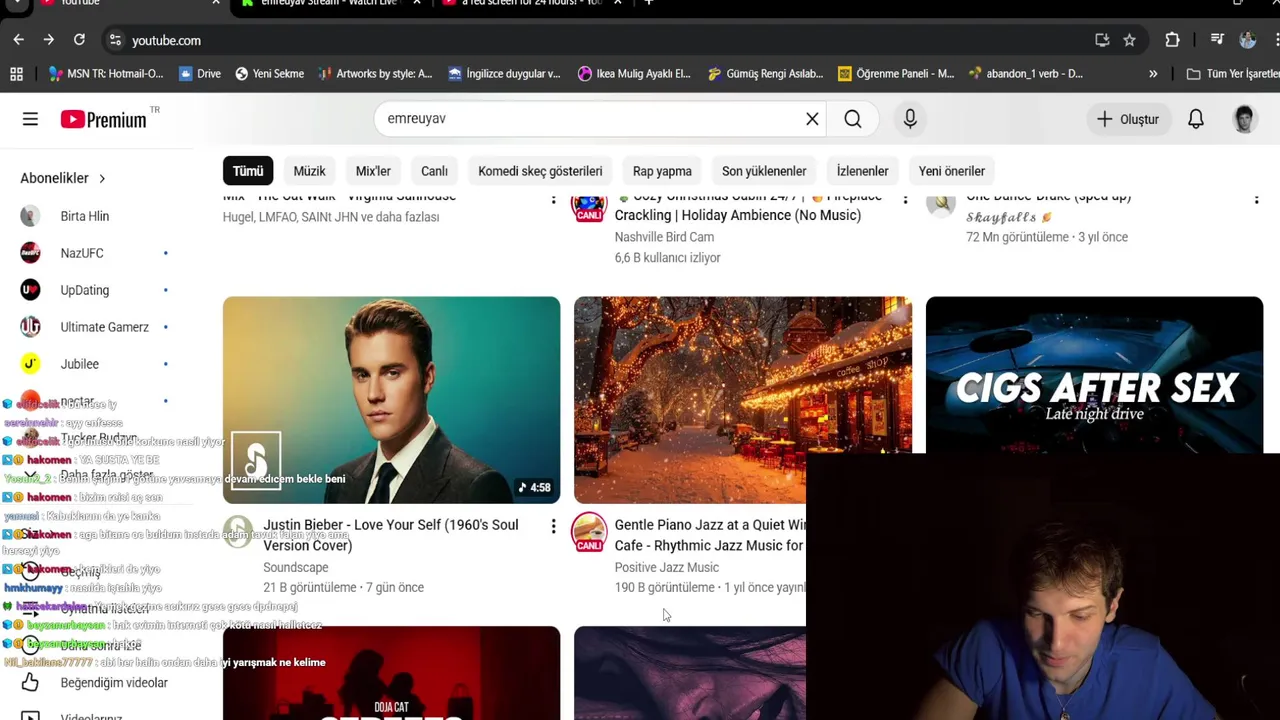This screenshot has width=1280, height=720.
Task: Select the Tümü filter chip
Action: (x=248, y=171)
